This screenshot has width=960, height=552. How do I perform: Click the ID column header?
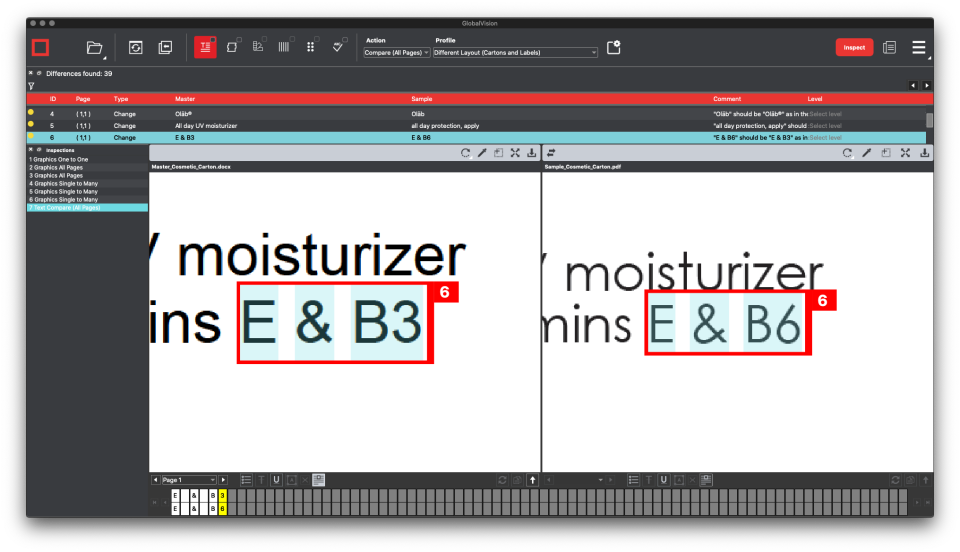[x=53, y=99]
